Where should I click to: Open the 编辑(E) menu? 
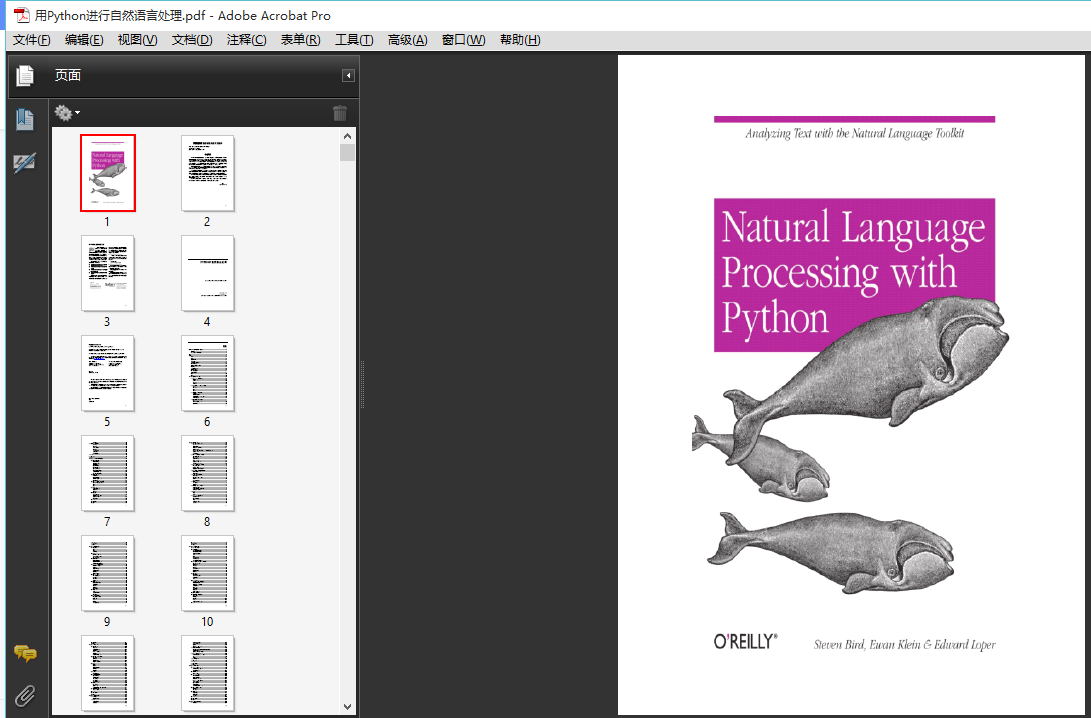coord(84,40)
